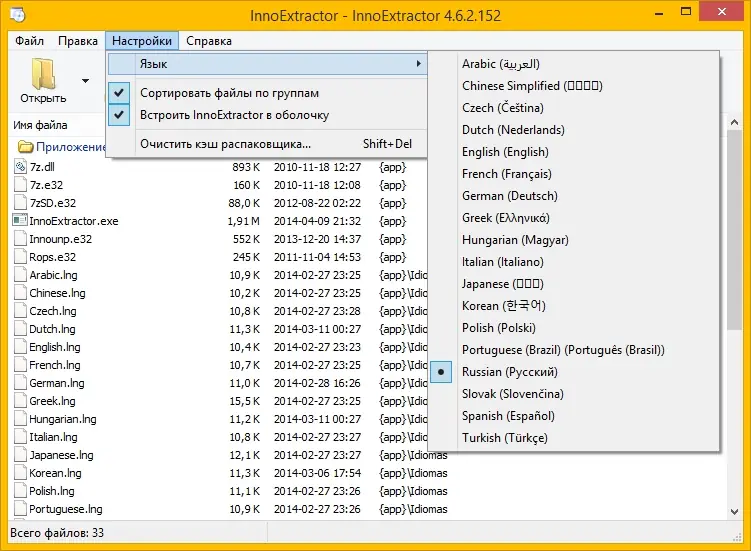Click the Arabic.lng file icon
This screenshot has height=551, width=751.
point(20,275)
